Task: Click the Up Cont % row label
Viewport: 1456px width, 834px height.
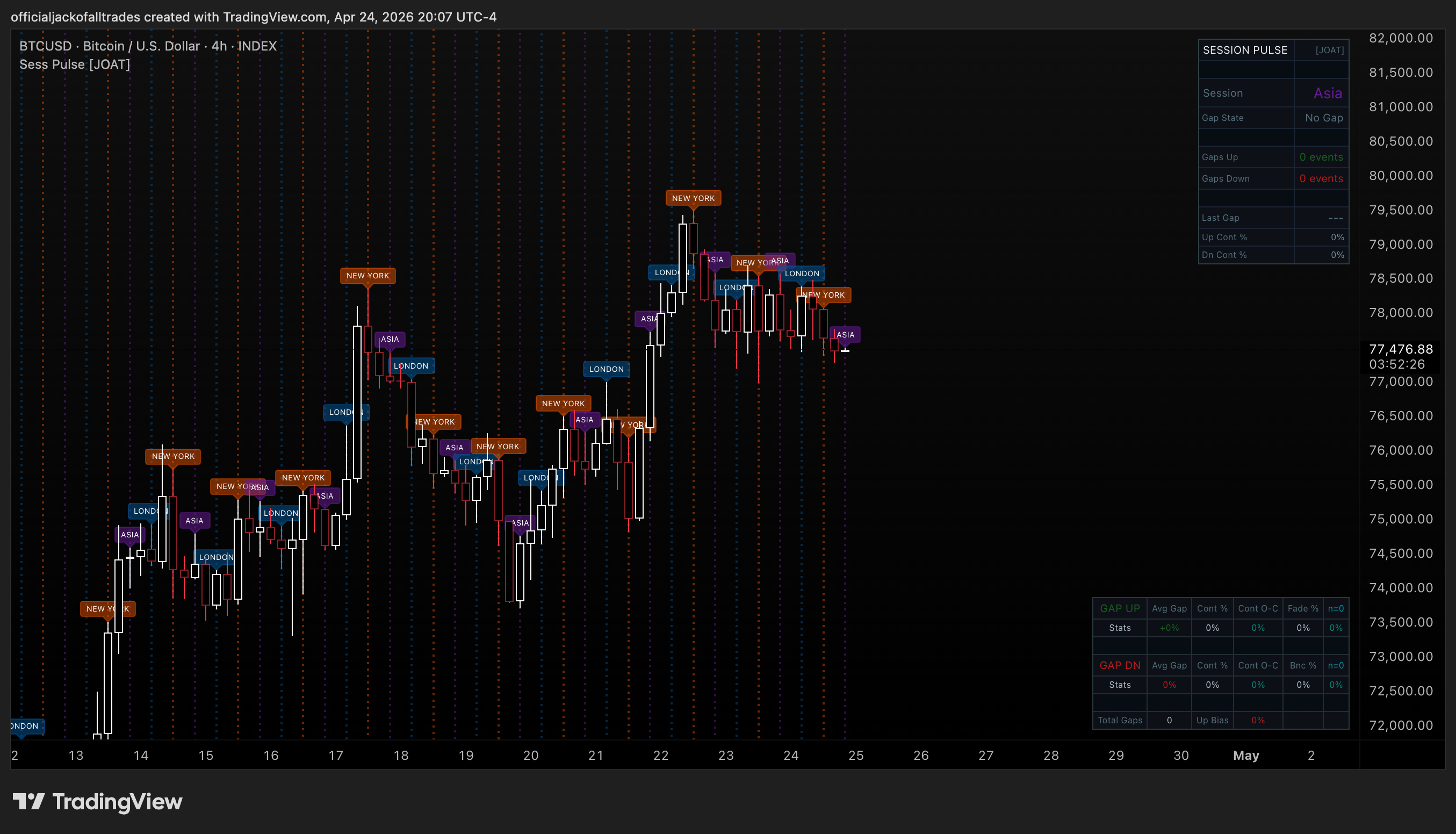Action: coord(1224,237)
